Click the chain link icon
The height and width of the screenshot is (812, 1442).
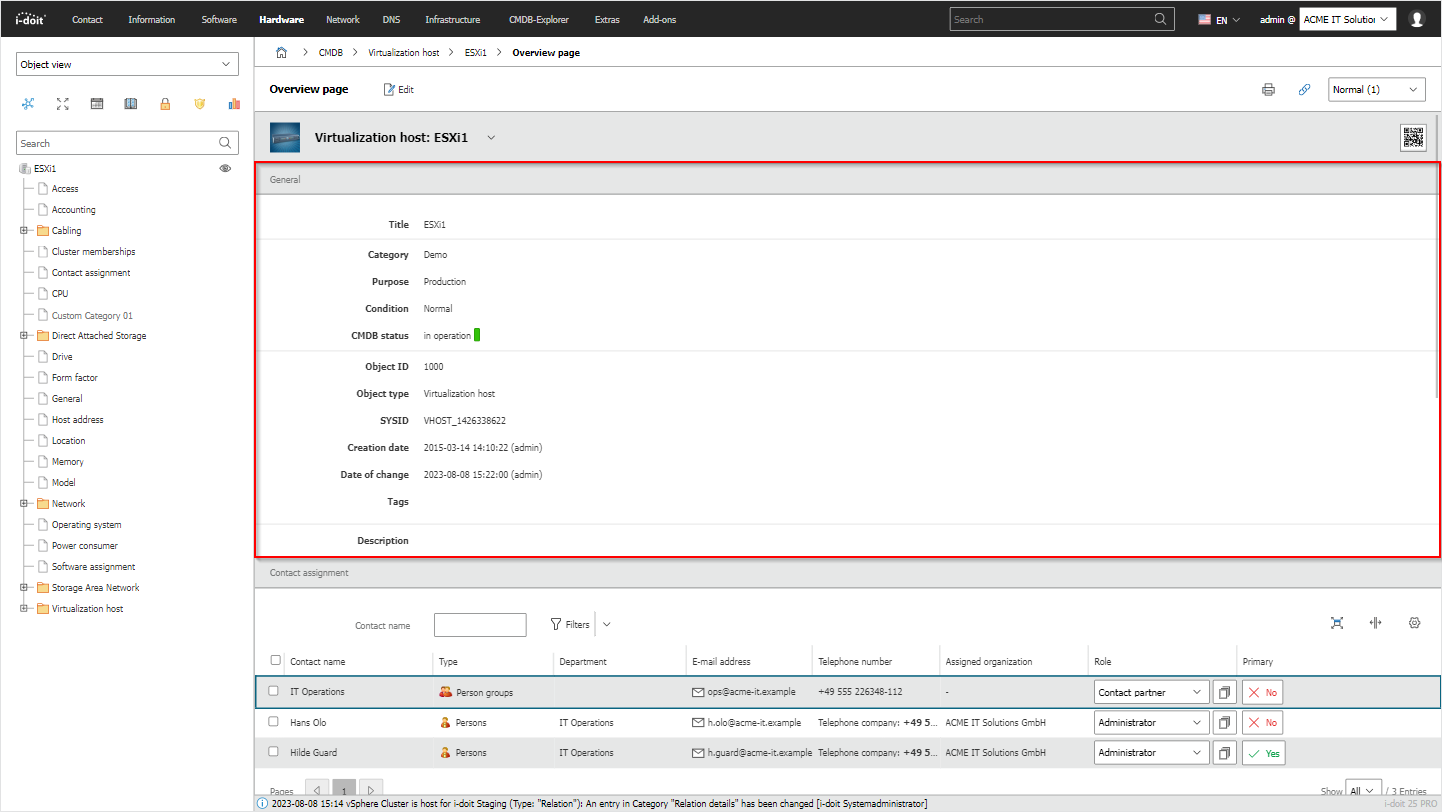pyautogui.click(x=1304, y=89)
